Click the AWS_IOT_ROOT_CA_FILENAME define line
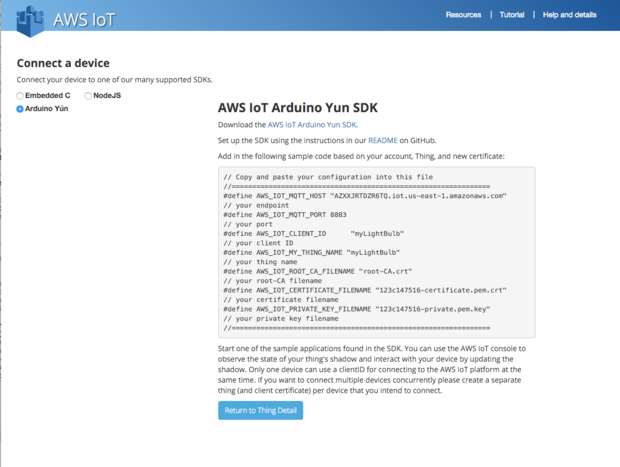This screenshot has height=467, width=620. (318, 271)
